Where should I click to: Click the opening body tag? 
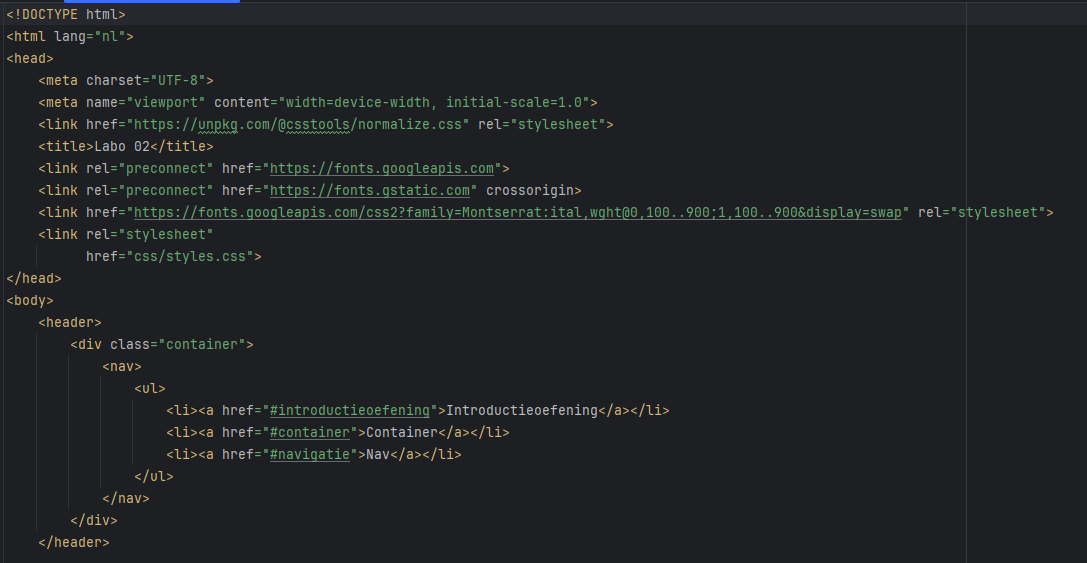pyautogui.click(x=30, y=301)
